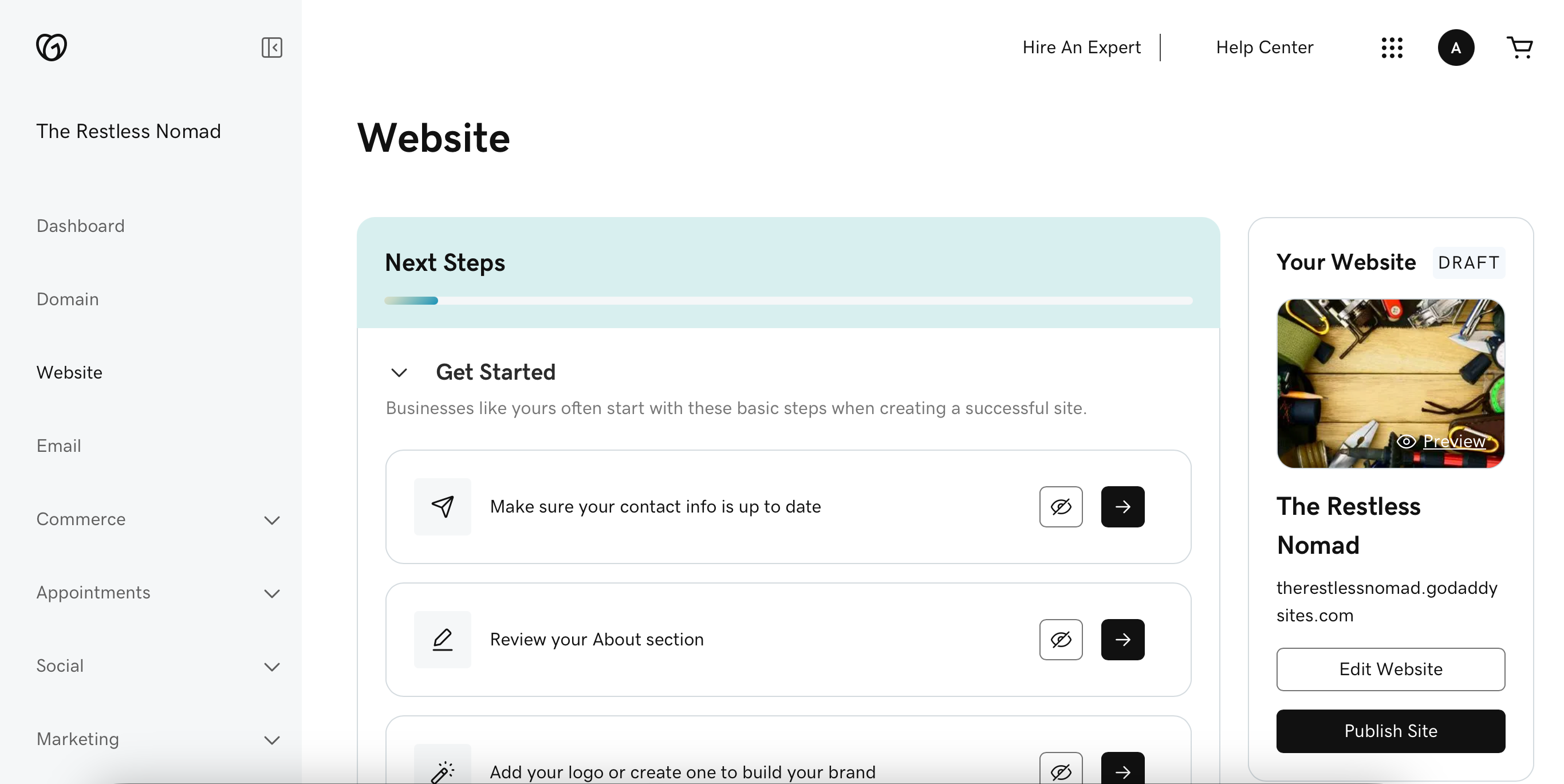This screenshot has height=784, width=1564.
Task: Click the Publish Site button
Action: click(1390, 731)
